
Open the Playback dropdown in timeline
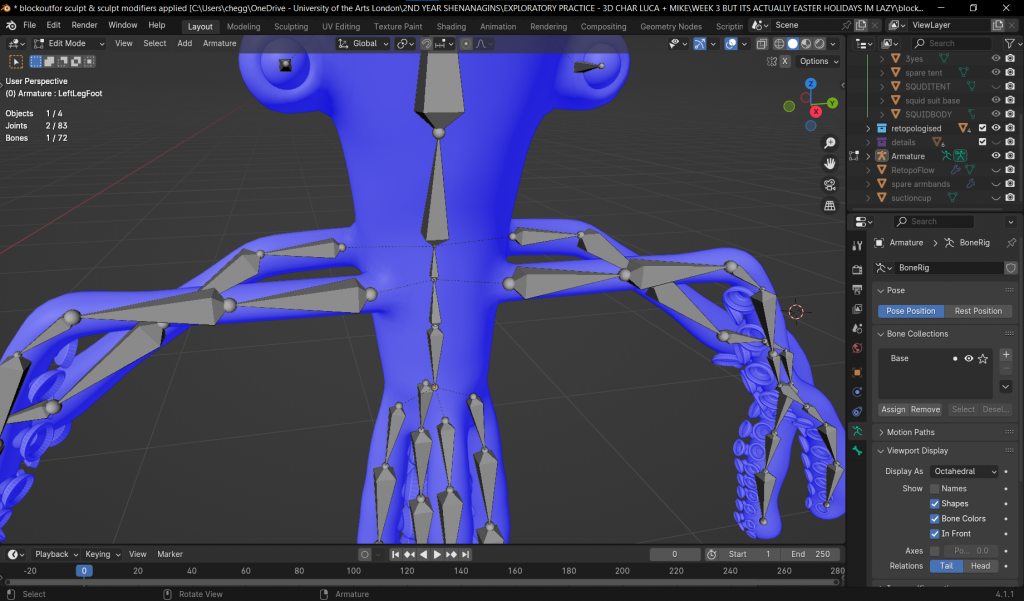tap(56, 554)
